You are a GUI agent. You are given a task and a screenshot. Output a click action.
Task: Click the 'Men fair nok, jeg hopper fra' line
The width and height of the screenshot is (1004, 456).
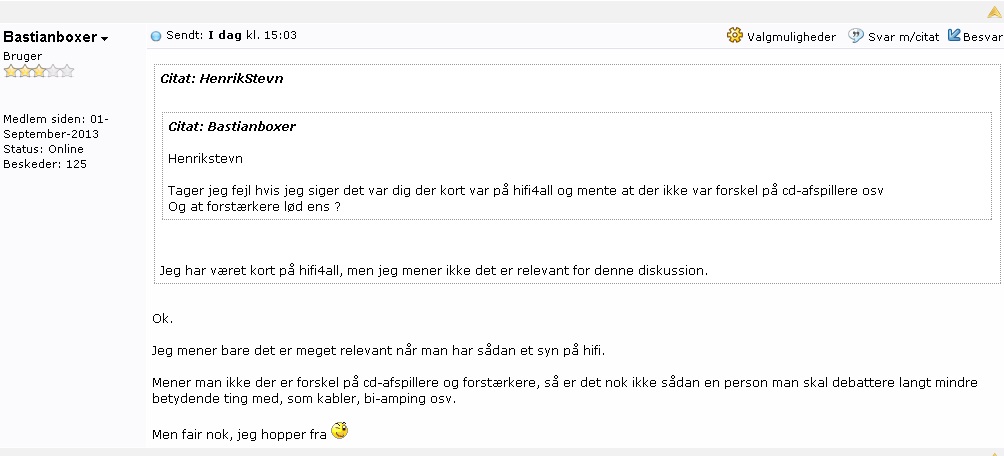(x=239, y=435)
